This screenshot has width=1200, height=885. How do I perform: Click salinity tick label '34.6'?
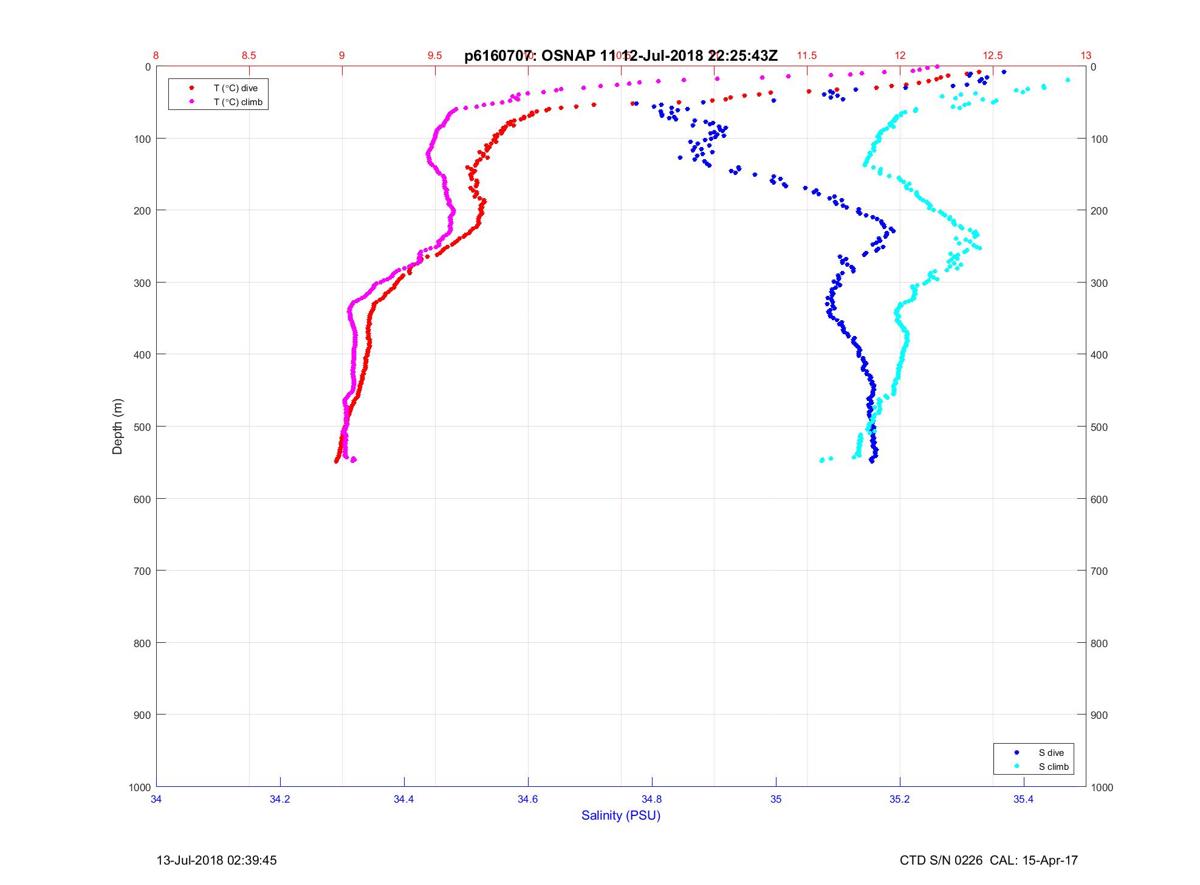[528, 799]
